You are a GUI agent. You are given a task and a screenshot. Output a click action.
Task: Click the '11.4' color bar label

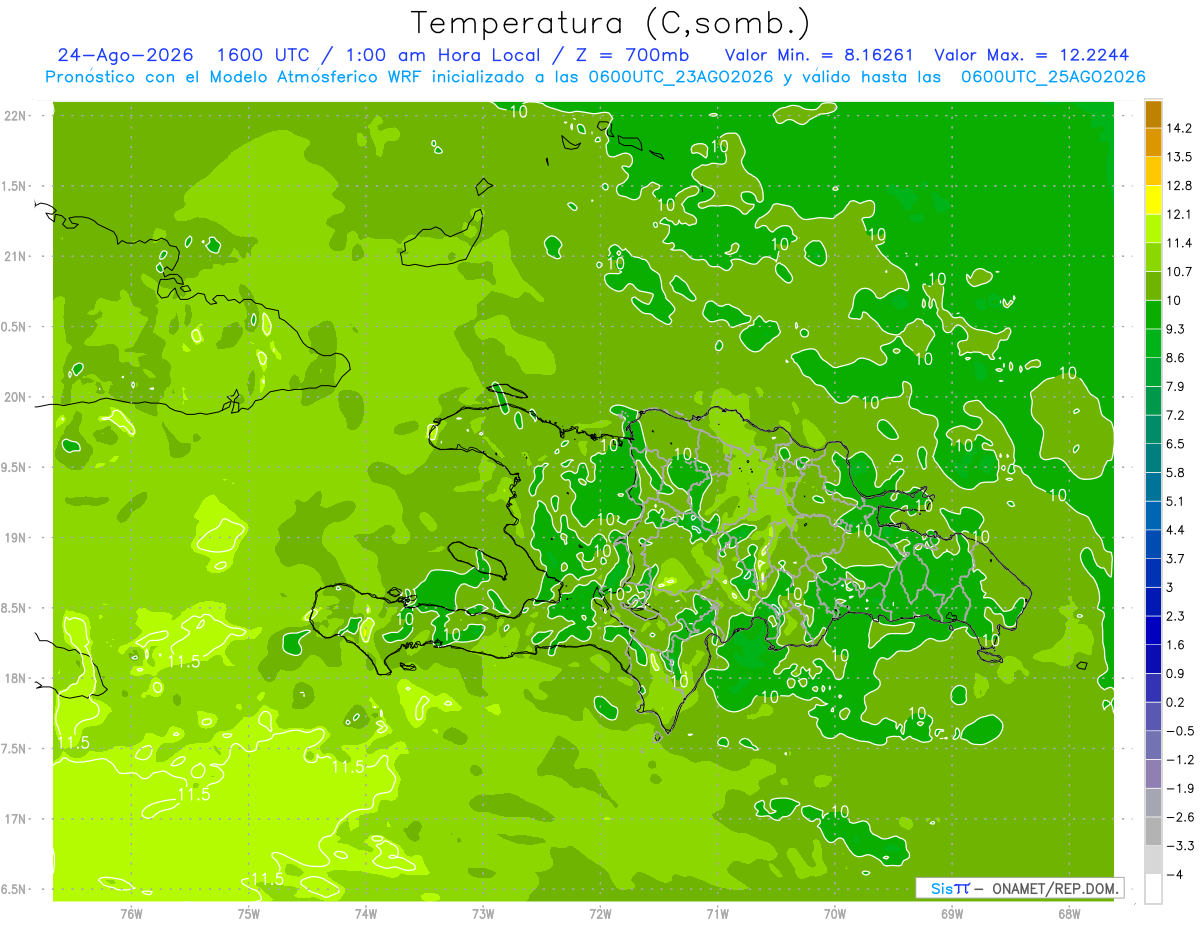(x=1180, y=243)
